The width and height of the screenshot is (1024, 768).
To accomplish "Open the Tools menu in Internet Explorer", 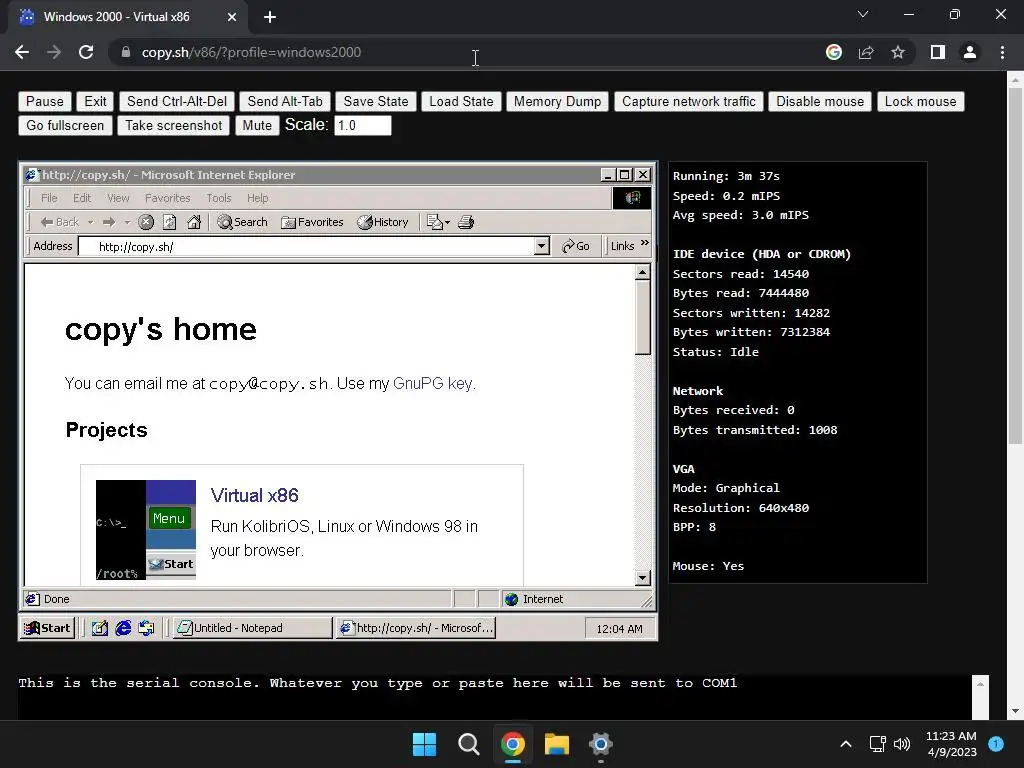I will pos(219,198).
